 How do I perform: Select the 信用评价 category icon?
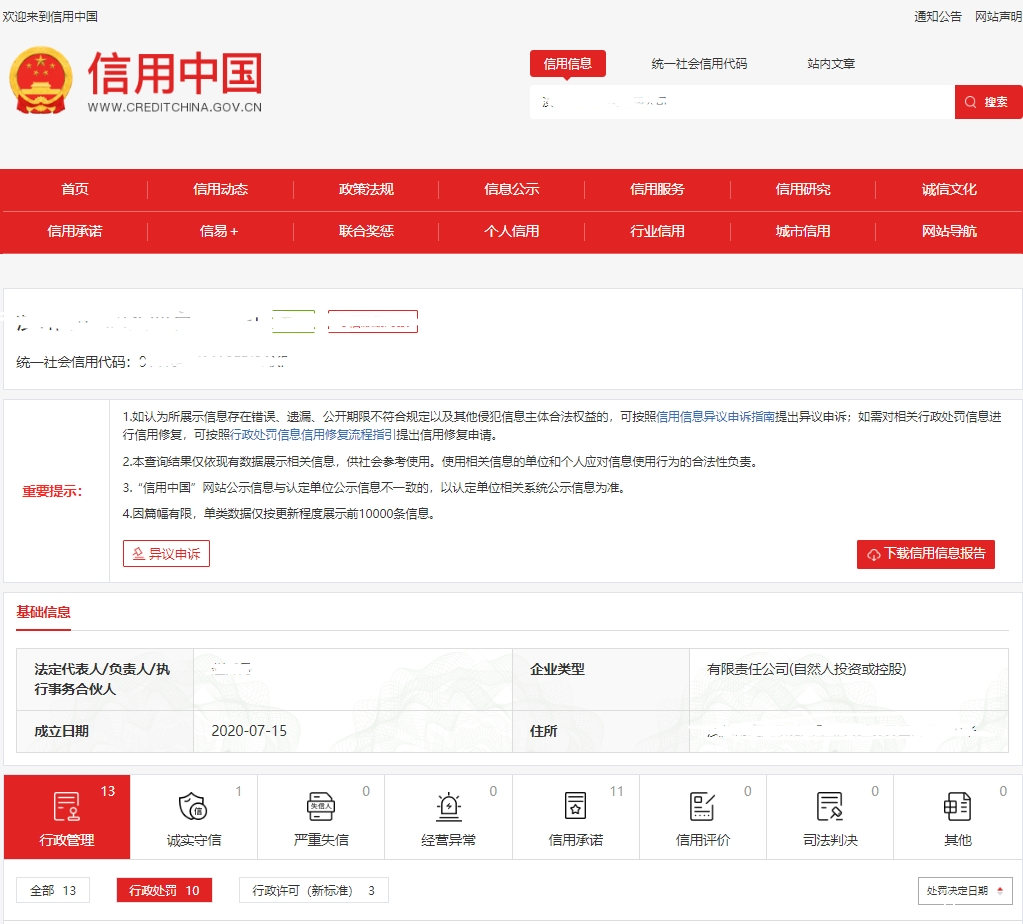702,807
